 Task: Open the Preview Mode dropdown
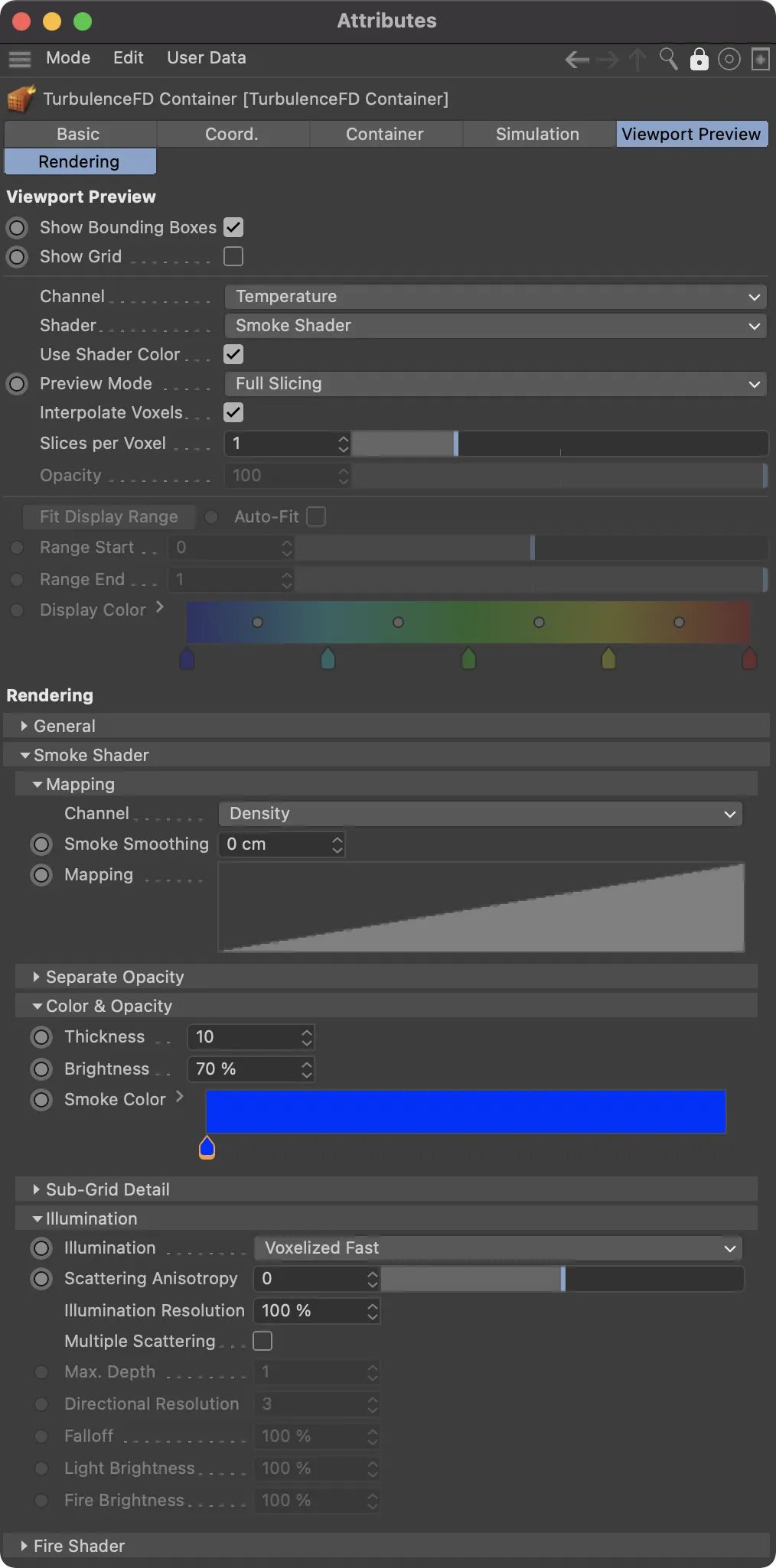click(495, 384)
